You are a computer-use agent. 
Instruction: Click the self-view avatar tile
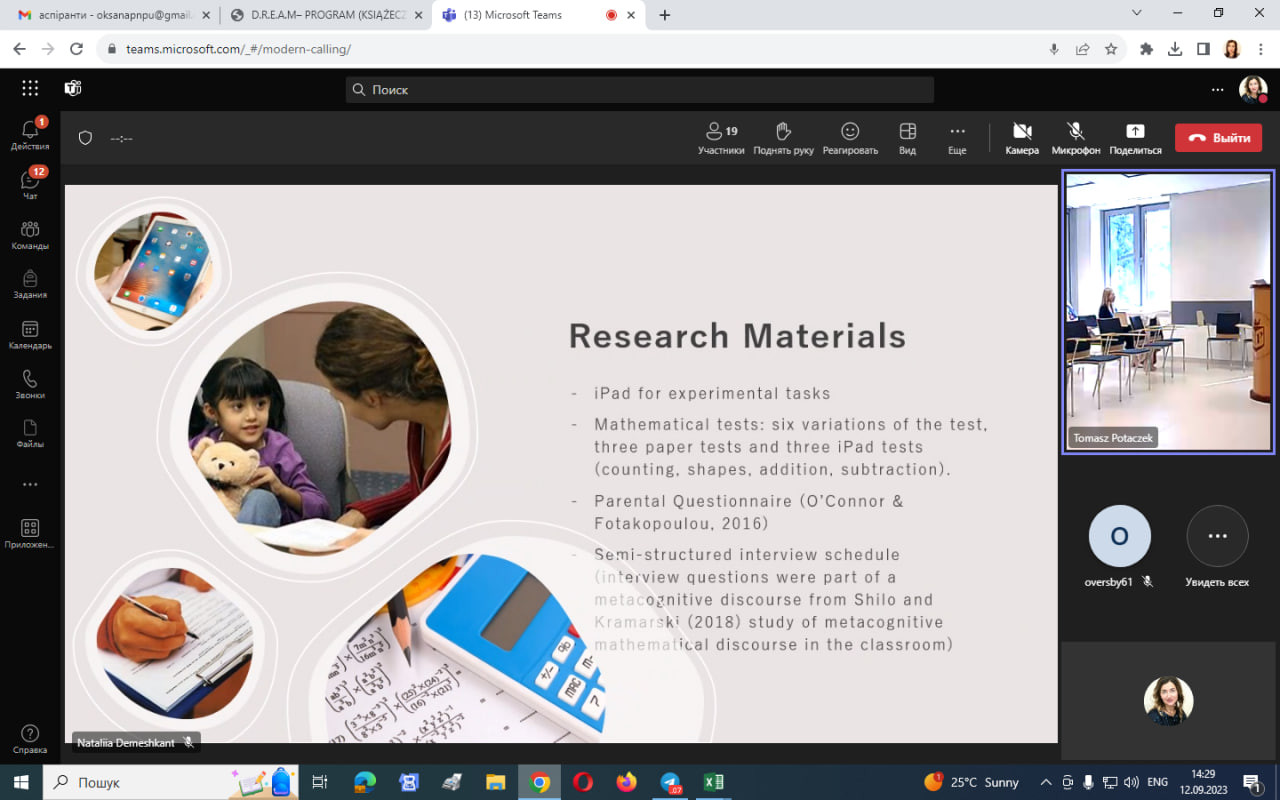[x=1168, y=700]
